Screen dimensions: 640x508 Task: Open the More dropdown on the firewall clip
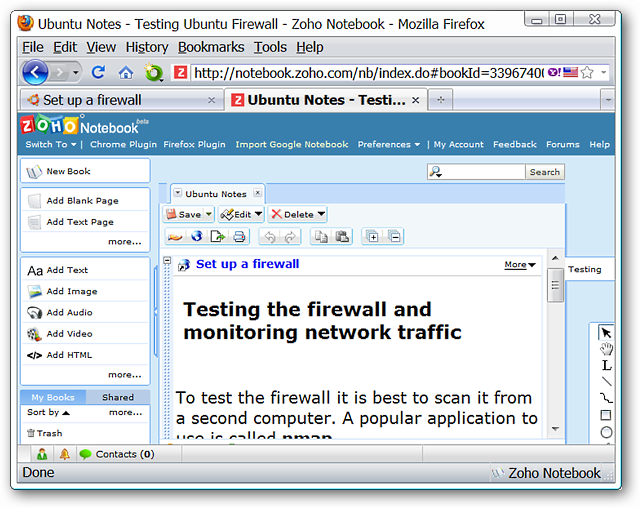point(520,264)
